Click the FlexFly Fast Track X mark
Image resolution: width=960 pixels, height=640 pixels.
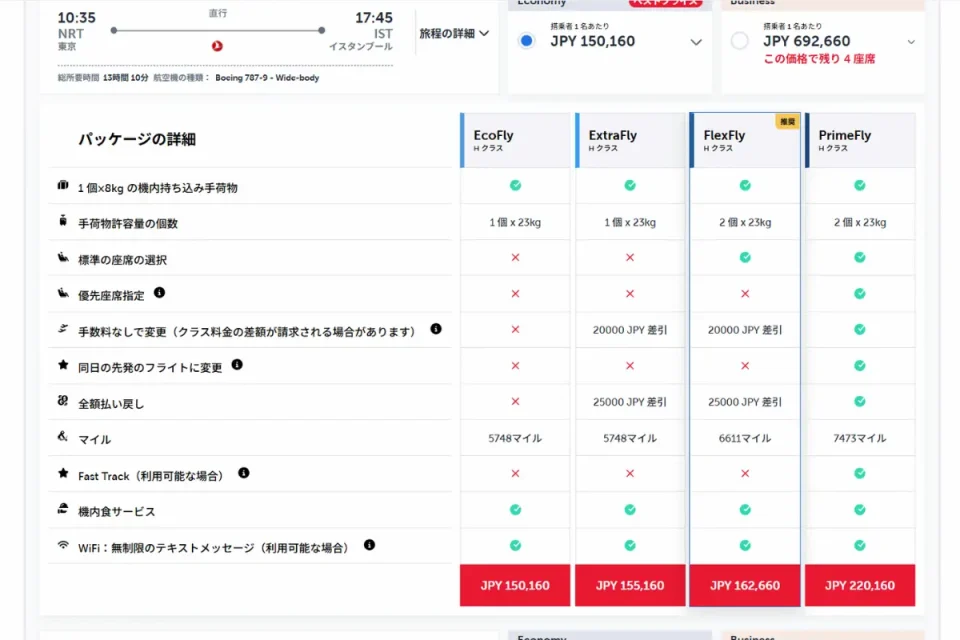tap(745, 473)
